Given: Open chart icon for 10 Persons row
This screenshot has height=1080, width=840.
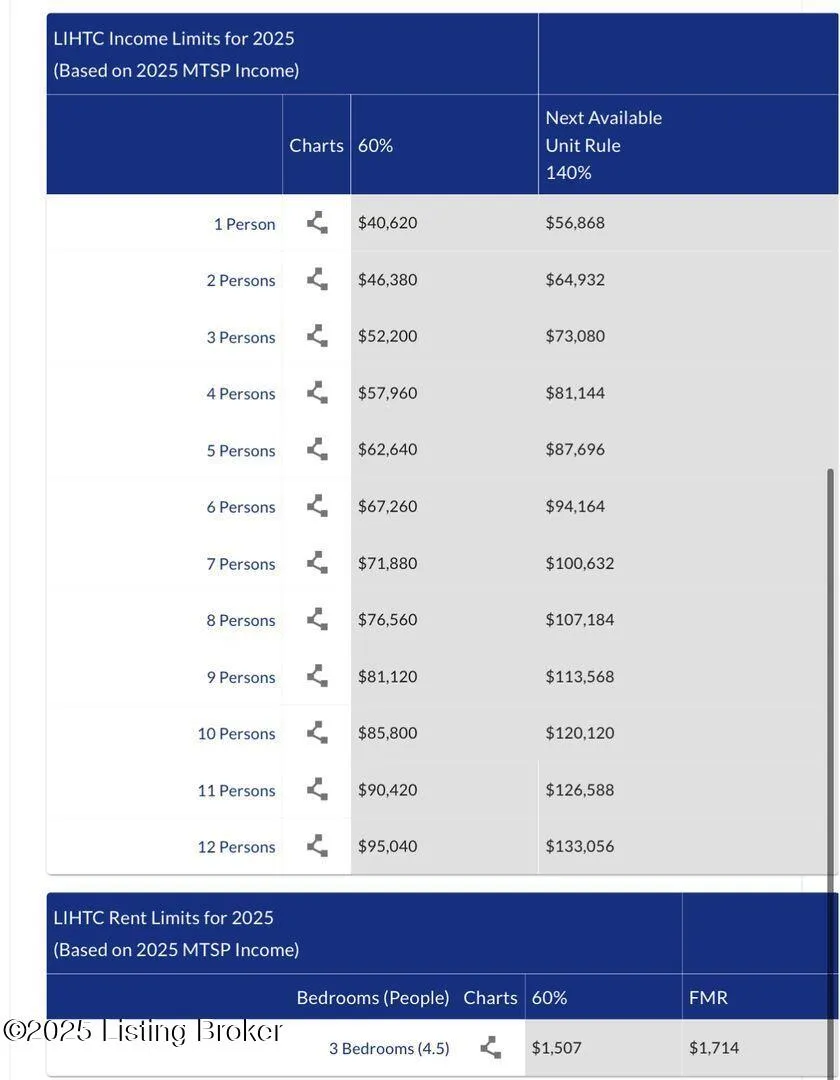Looking at the screenshot, I should (x=317, y=733).
